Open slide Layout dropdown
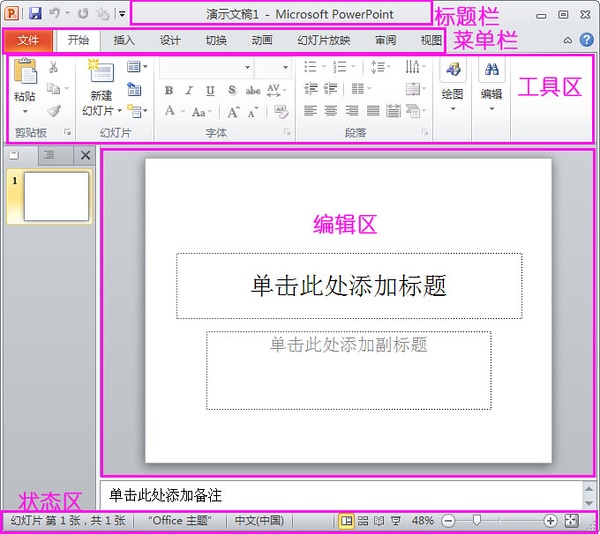600x534 pixels. 137,67
